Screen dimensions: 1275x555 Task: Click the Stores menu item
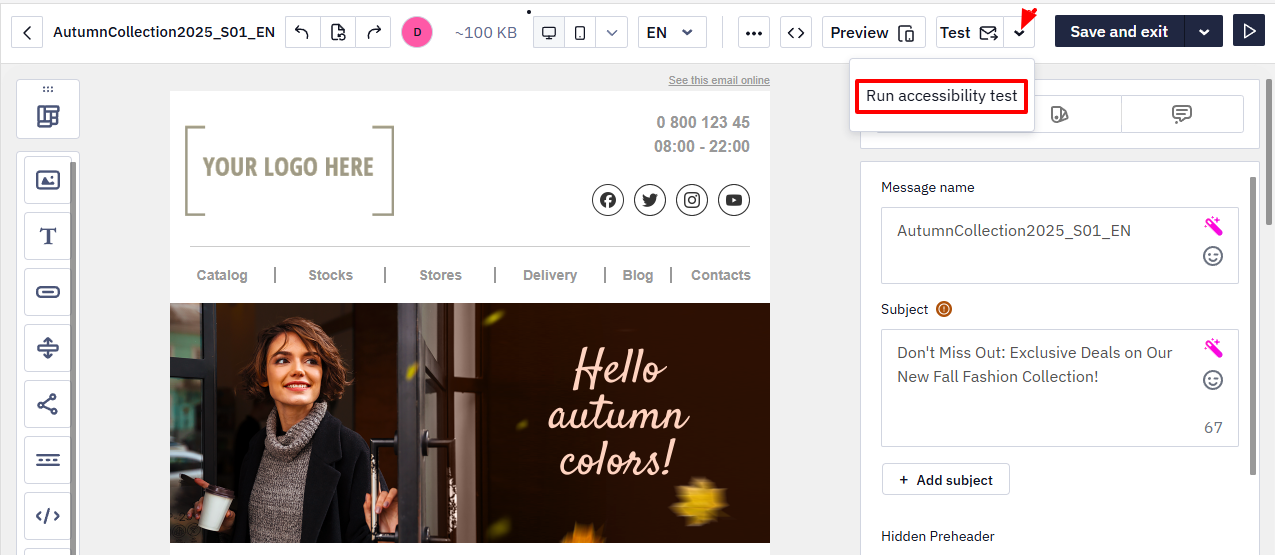441,275
